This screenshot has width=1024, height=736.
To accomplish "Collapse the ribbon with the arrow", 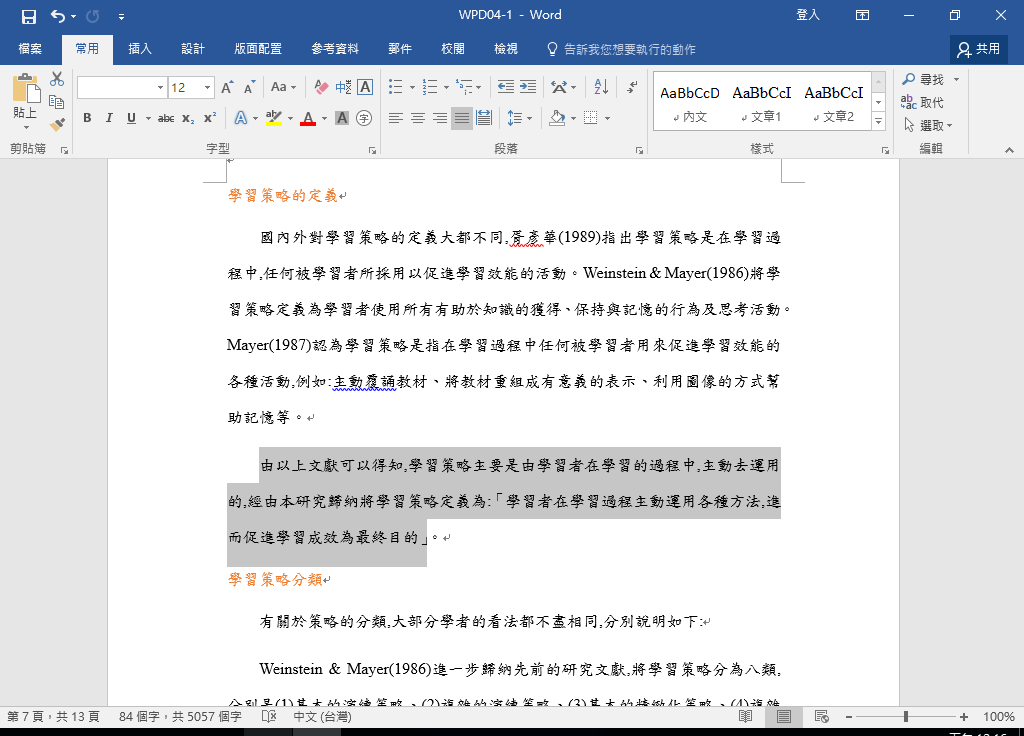I will click(x=1009, y=150).
